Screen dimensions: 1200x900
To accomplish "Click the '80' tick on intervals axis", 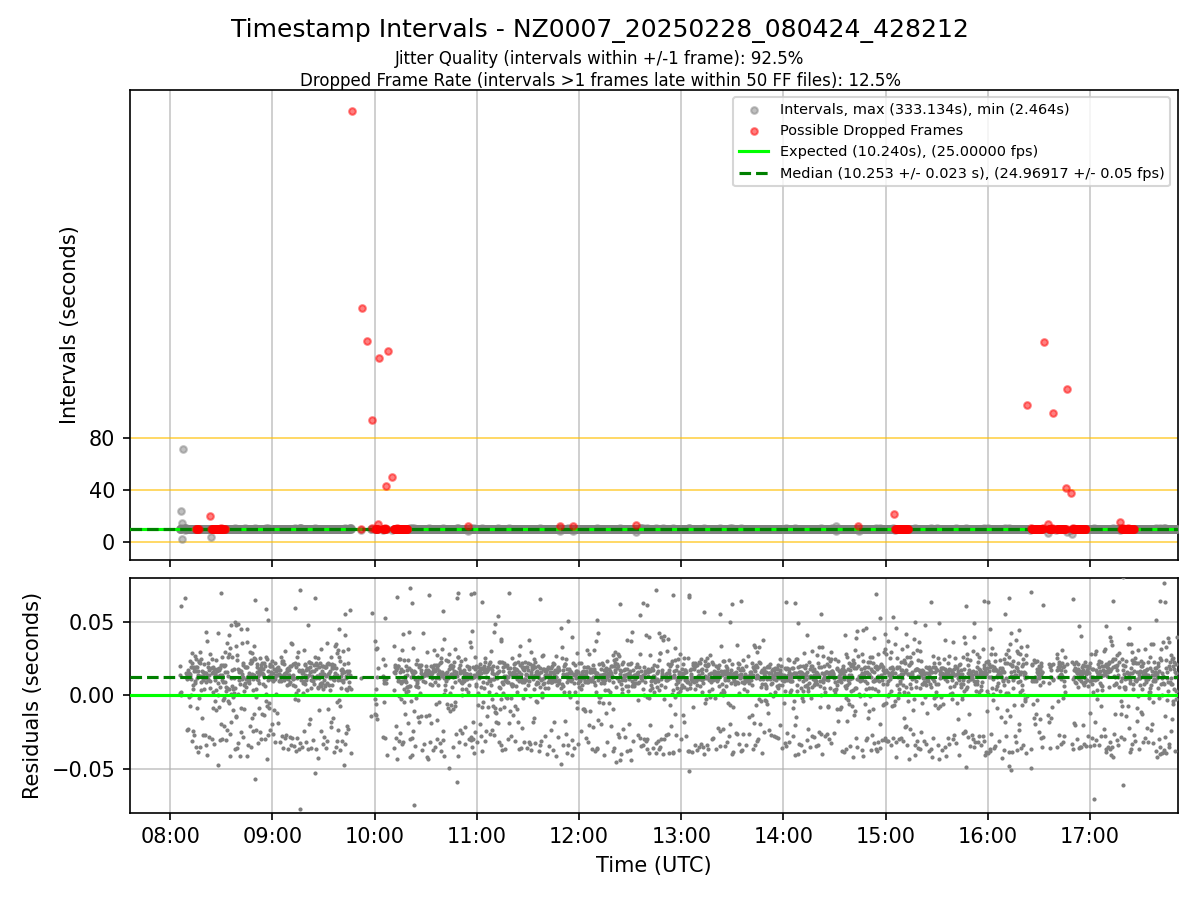I will coord(103,438).
